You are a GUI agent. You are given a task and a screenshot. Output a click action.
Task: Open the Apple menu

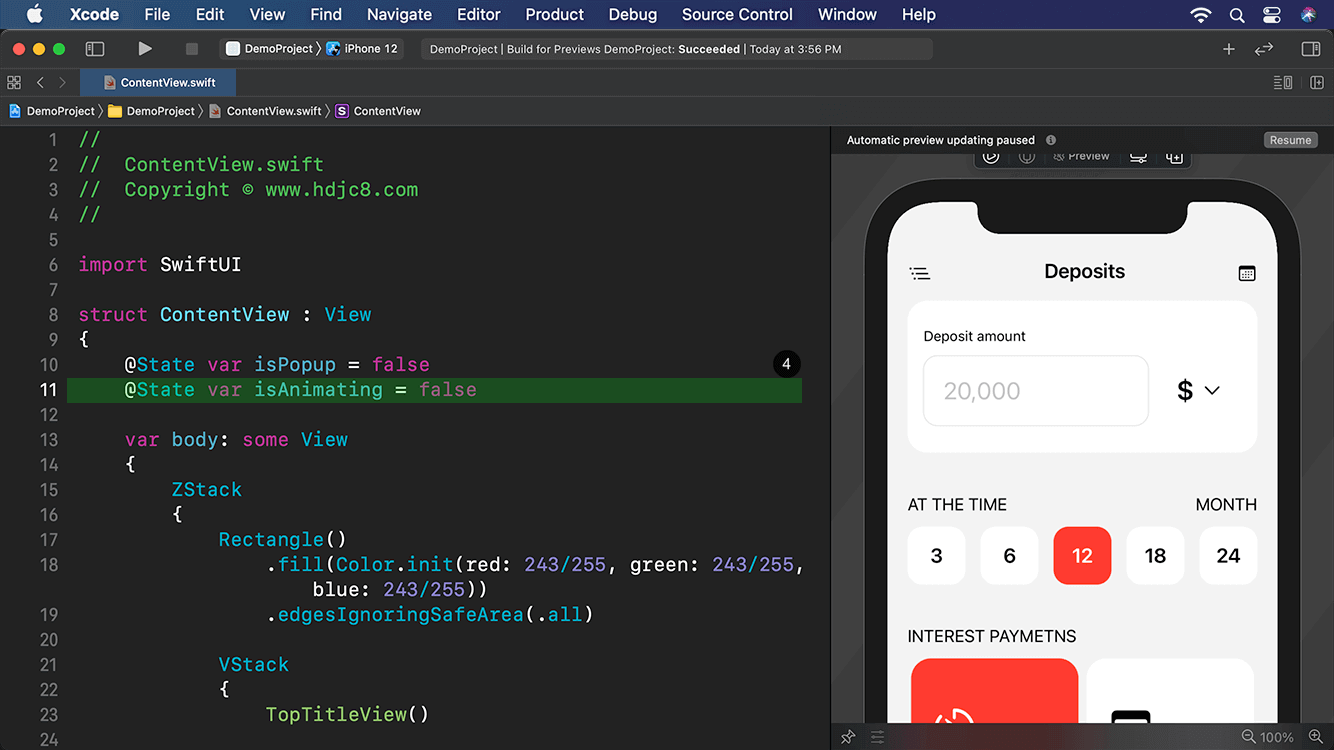coord(34,14)
